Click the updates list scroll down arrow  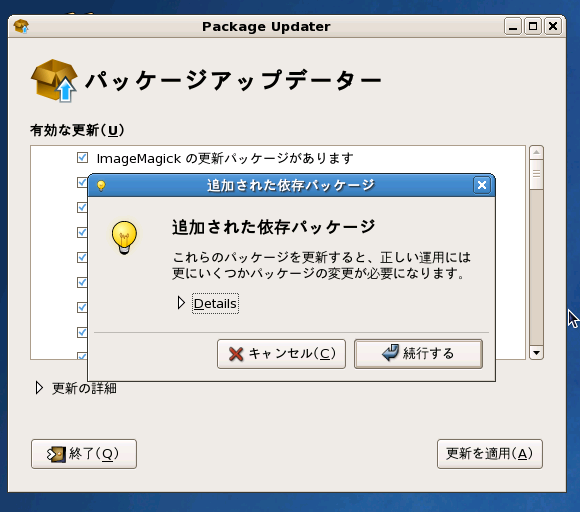(x=536, y=353)
